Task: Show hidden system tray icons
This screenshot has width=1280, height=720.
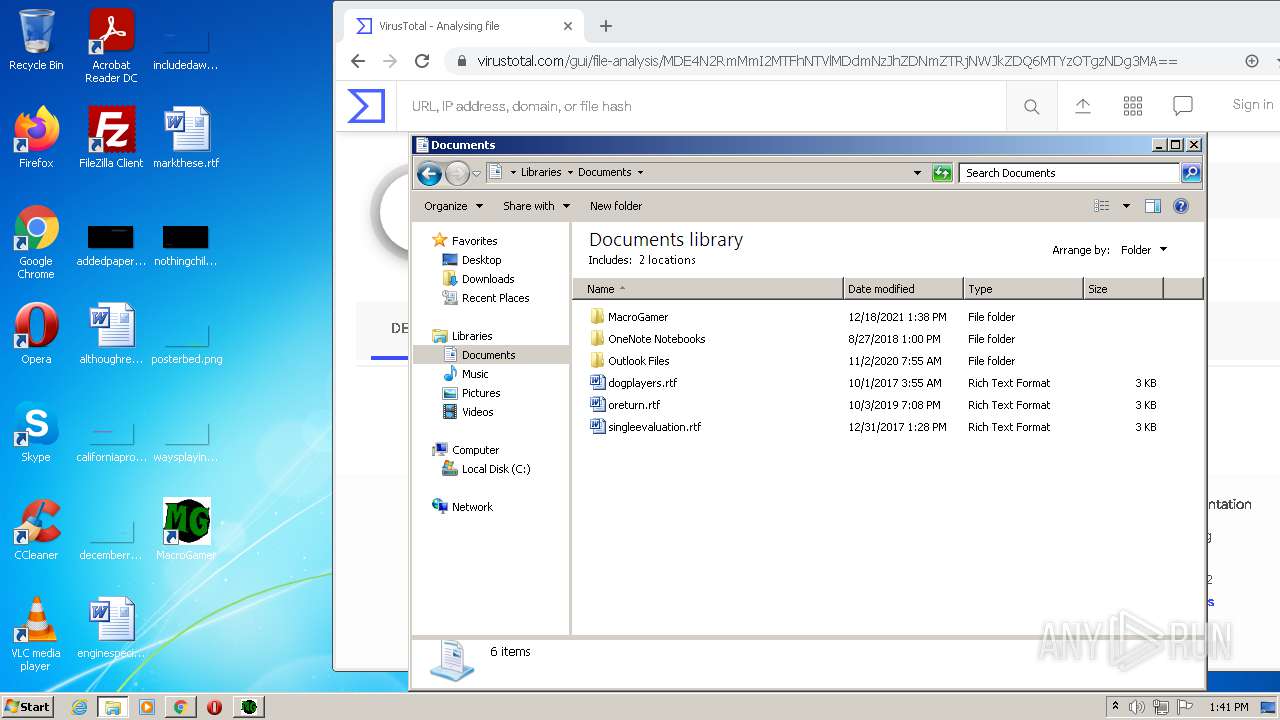Action: click(x=1115, y=707)
